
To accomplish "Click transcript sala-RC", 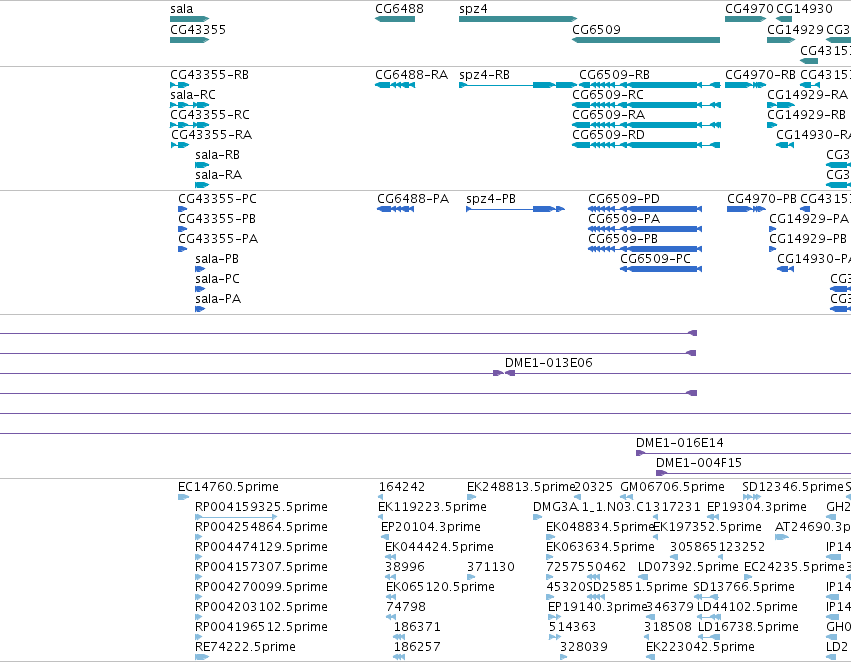I will coord(189,105).
